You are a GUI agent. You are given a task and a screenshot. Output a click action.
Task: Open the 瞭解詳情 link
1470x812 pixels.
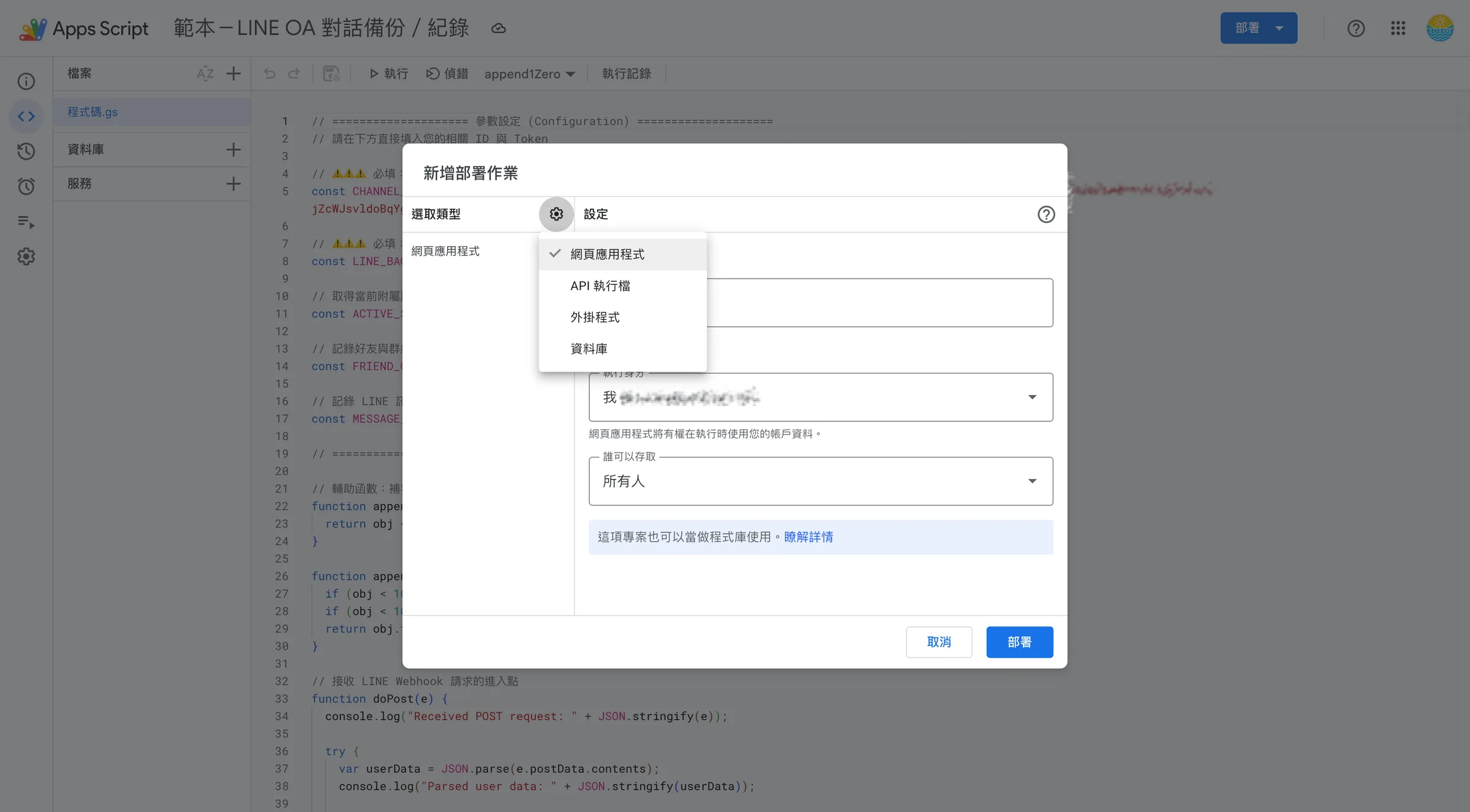809,537
